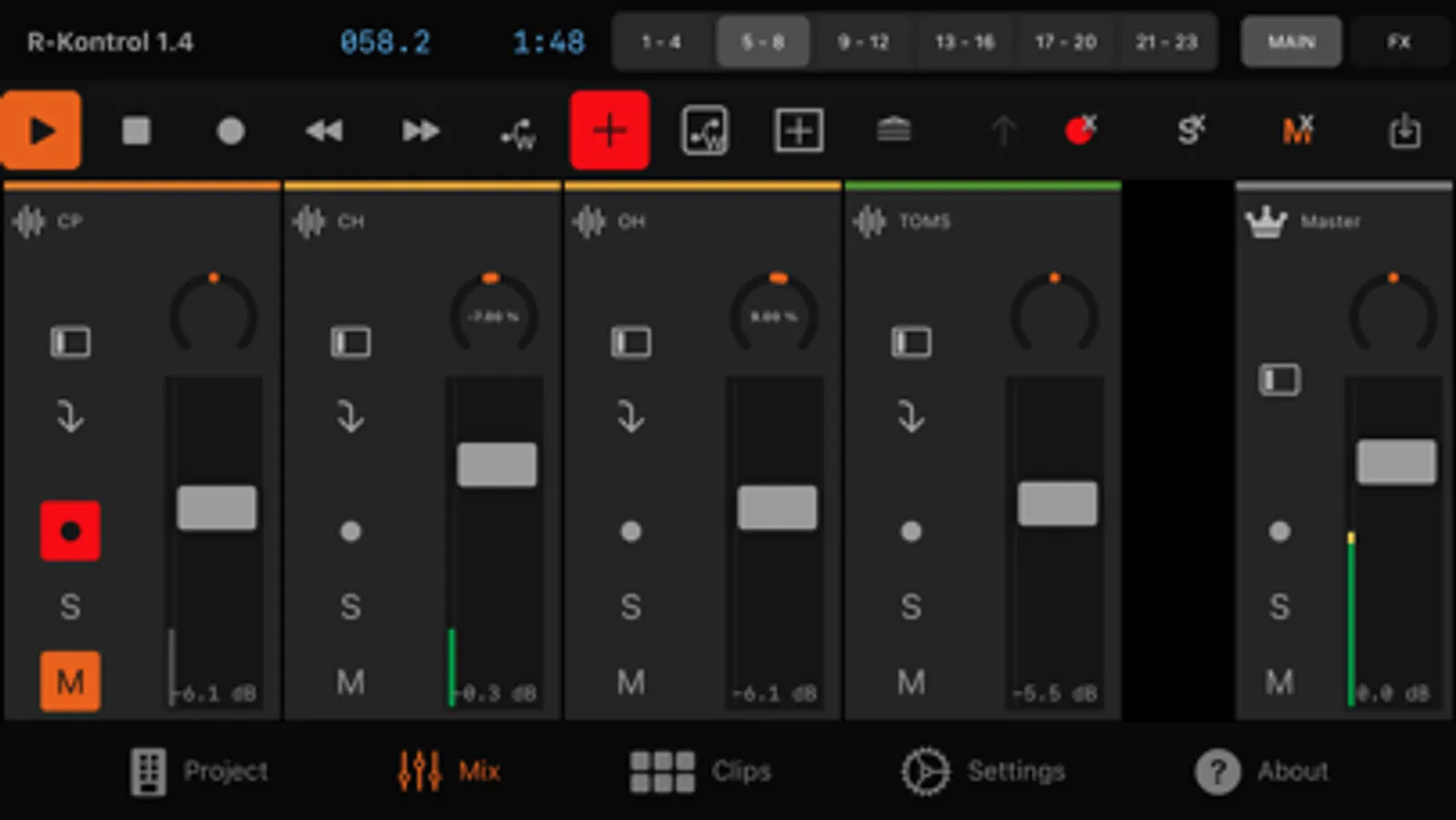Click the CH track volume fader
The height and width of the screenshot is (820, 1456).
(x=497, y=465)
